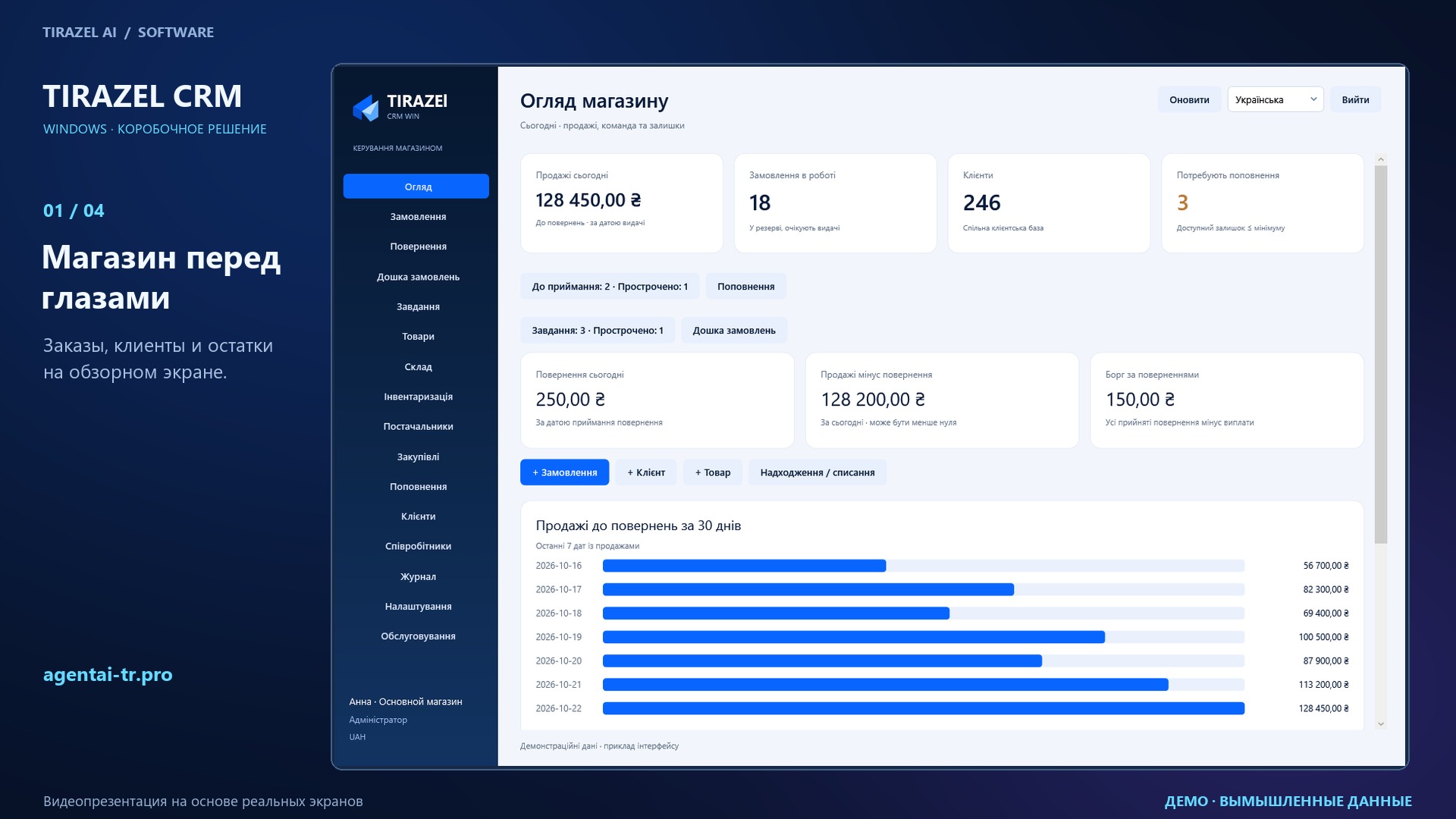This screenshot has width=1456, height=819.
Task: Click the Клієнти summary card showing 246
Action: tap(1048, 202)
